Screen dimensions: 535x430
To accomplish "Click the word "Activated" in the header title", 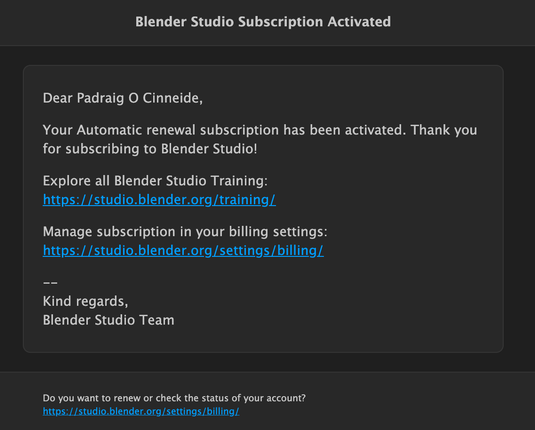I will (359, 22).
